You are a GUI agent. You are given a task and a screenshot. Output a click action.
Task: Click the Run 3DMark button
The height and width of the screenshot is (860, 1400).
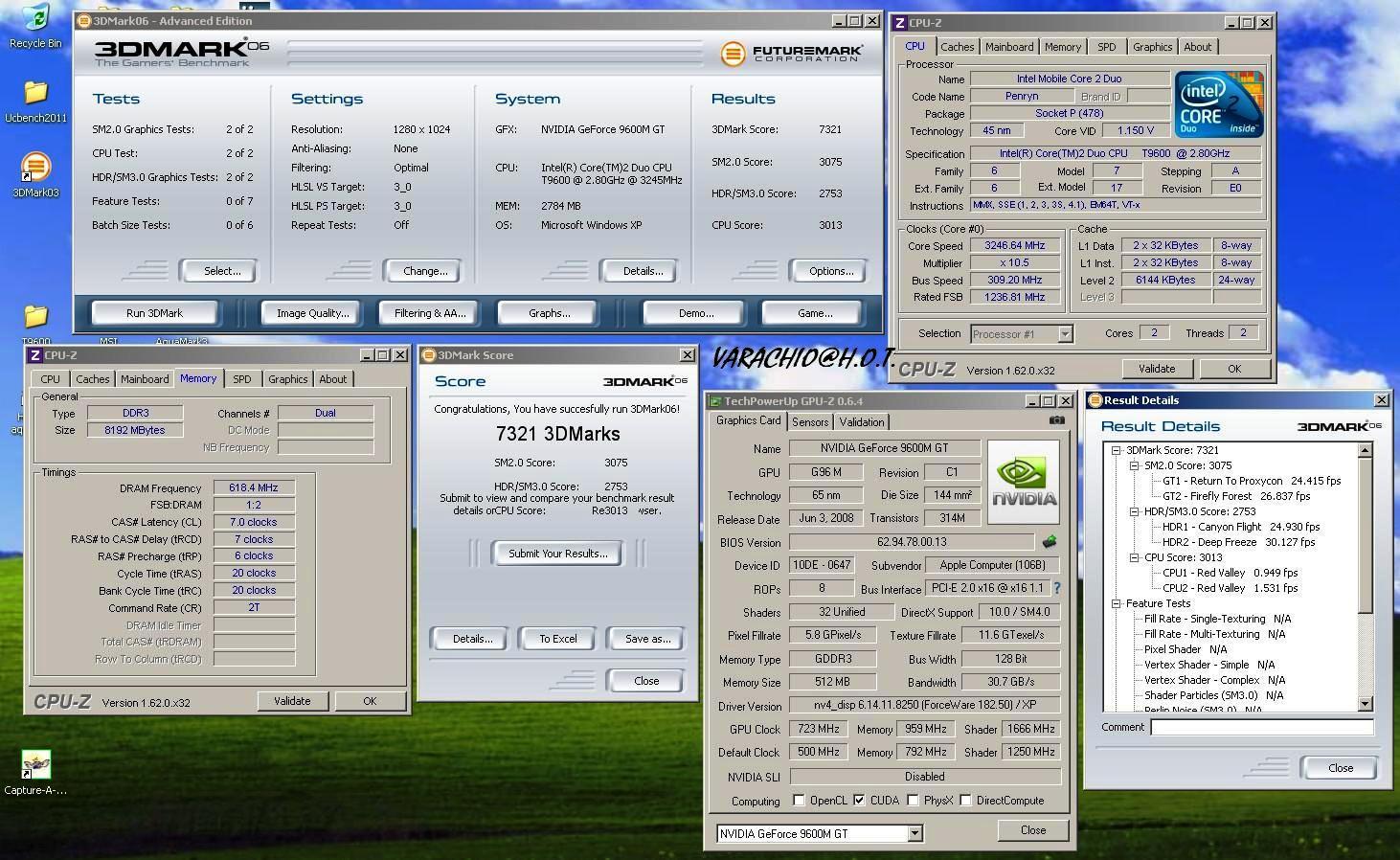coord(154,313)
